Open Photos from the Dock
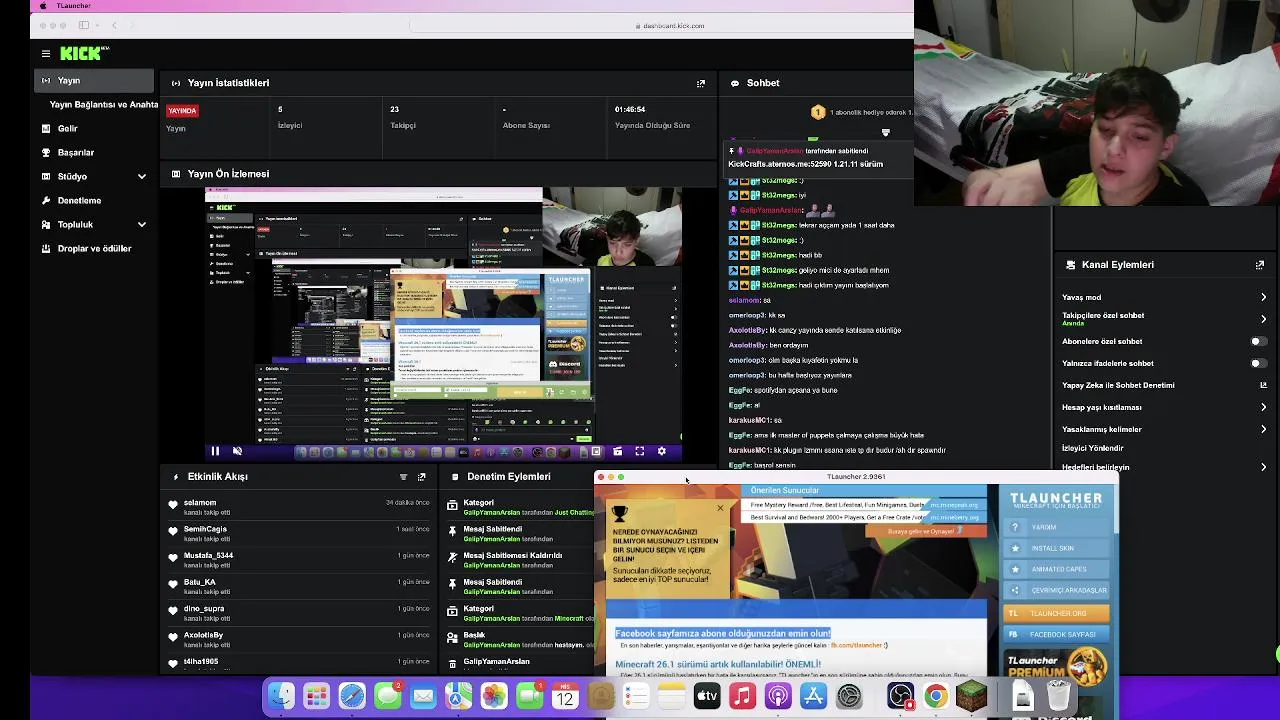The width and height of the screenshot is (1280, 720). coord(494,696)
